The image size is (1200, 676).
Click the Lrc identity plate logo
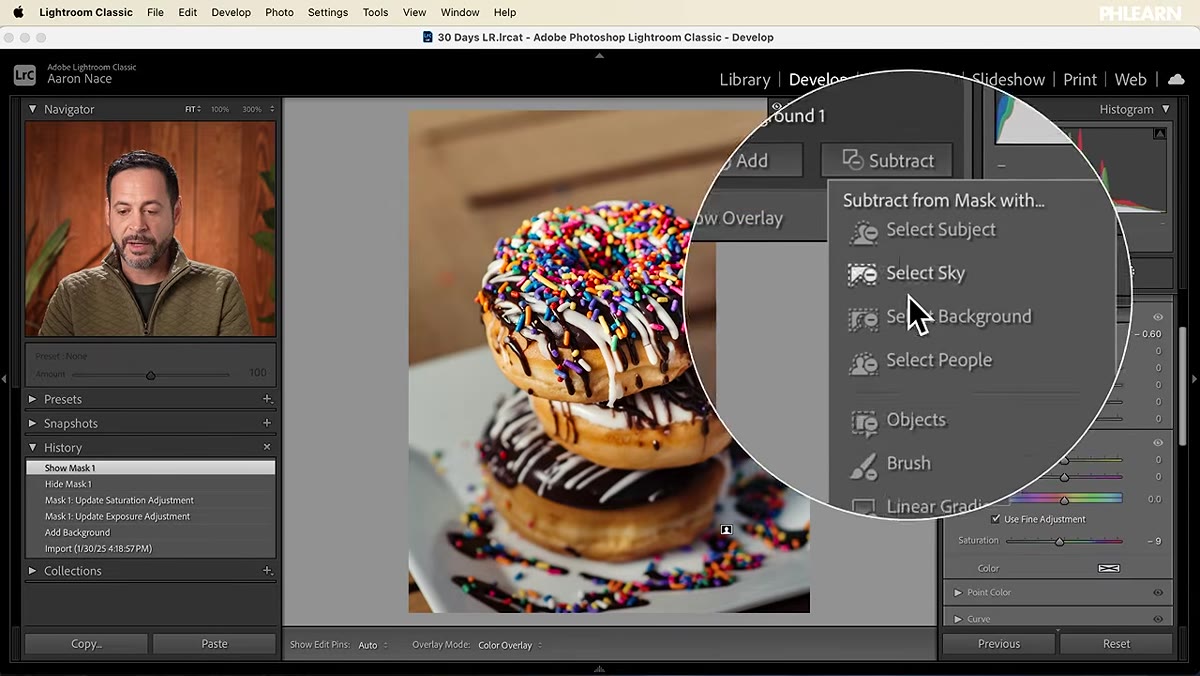25,74
